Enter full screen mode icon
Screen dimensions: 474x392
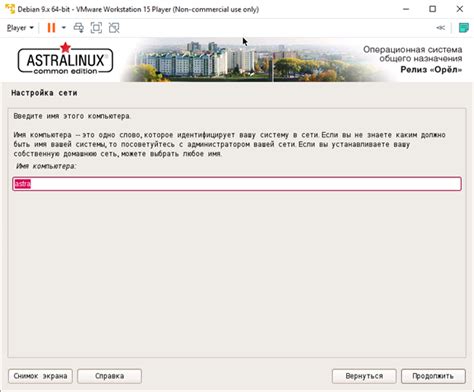coord(96,28)
